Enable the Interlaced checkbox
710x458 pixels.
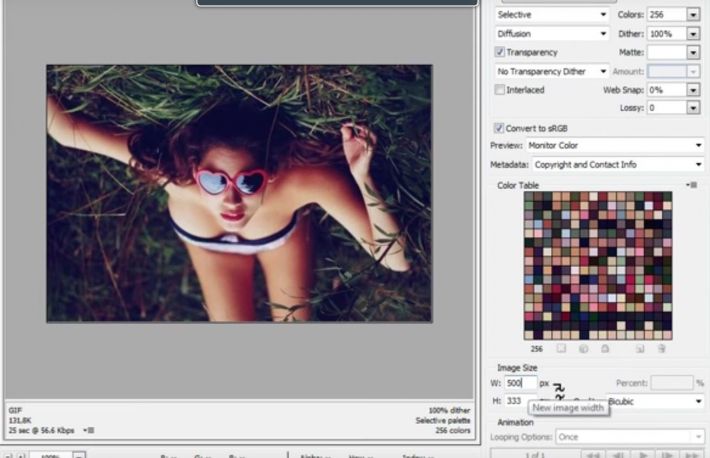tap(500, 90)
